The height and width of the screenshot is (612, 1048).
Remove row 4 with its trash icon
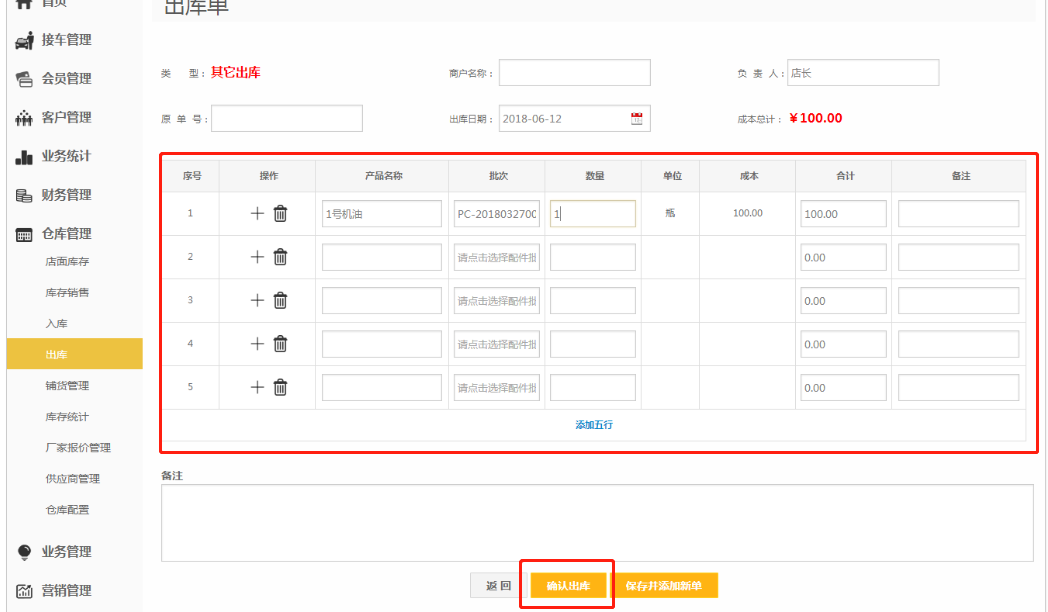tap(281, 344)
